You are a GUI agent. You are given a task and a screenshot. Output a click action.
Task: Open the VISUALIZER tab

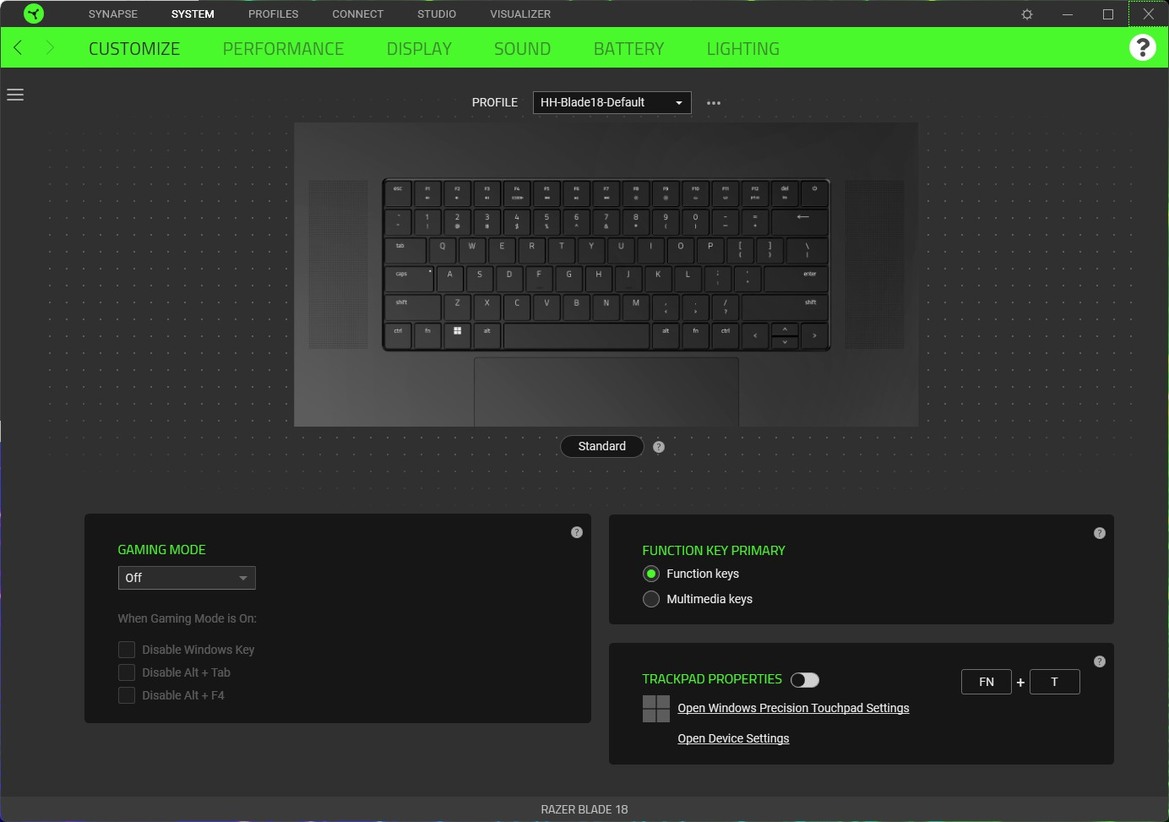pyautogui.click(x=520, y=14)
